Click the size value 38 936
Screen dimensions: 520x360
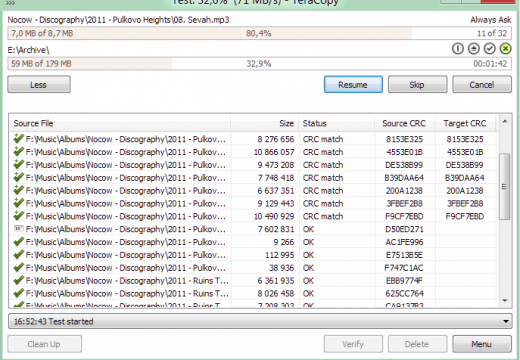(x=282, y=268)
